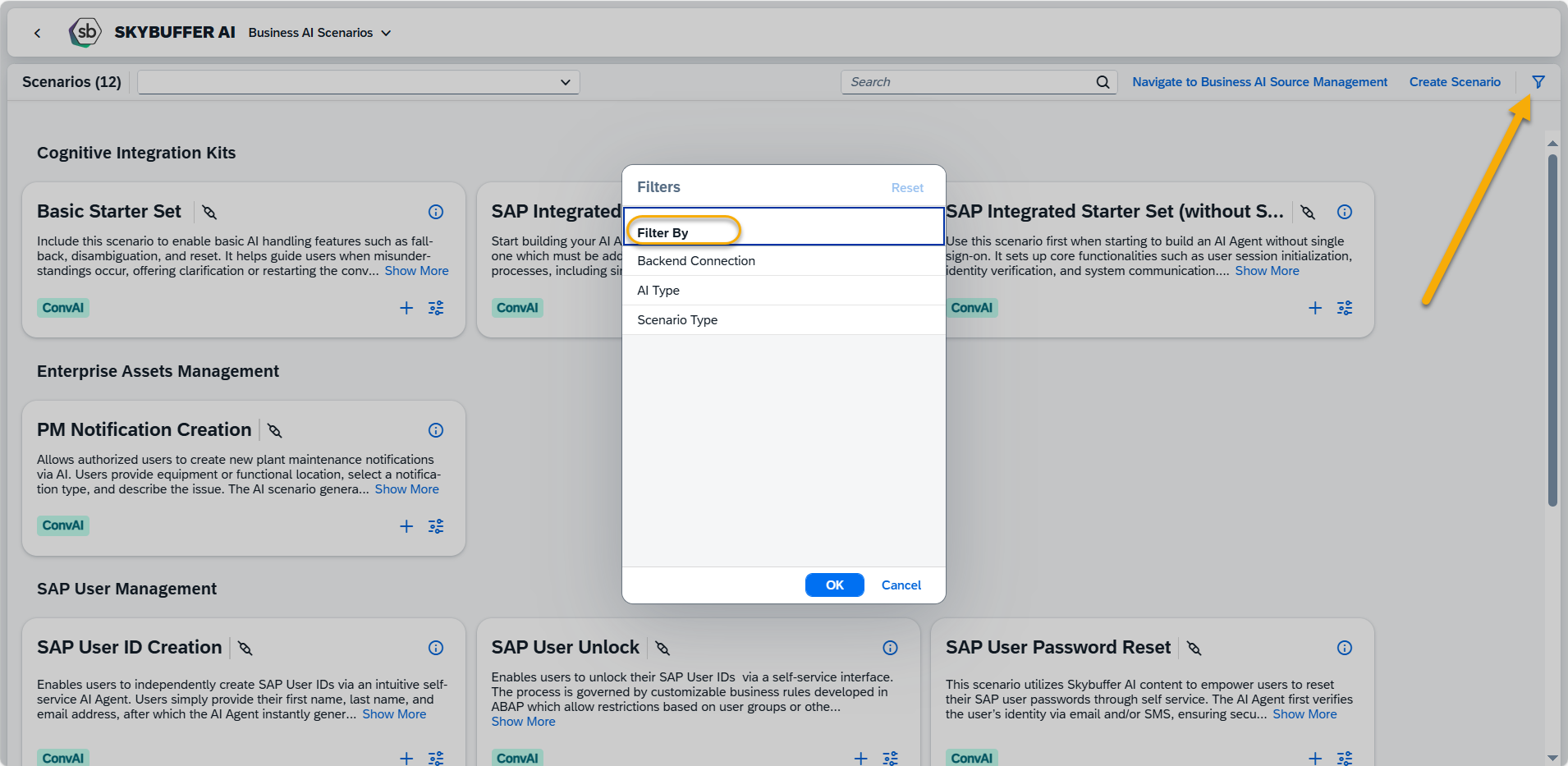
Task: Open info icon for SAP Integrated Starter Set (without S...
Action: point(1345,212)
